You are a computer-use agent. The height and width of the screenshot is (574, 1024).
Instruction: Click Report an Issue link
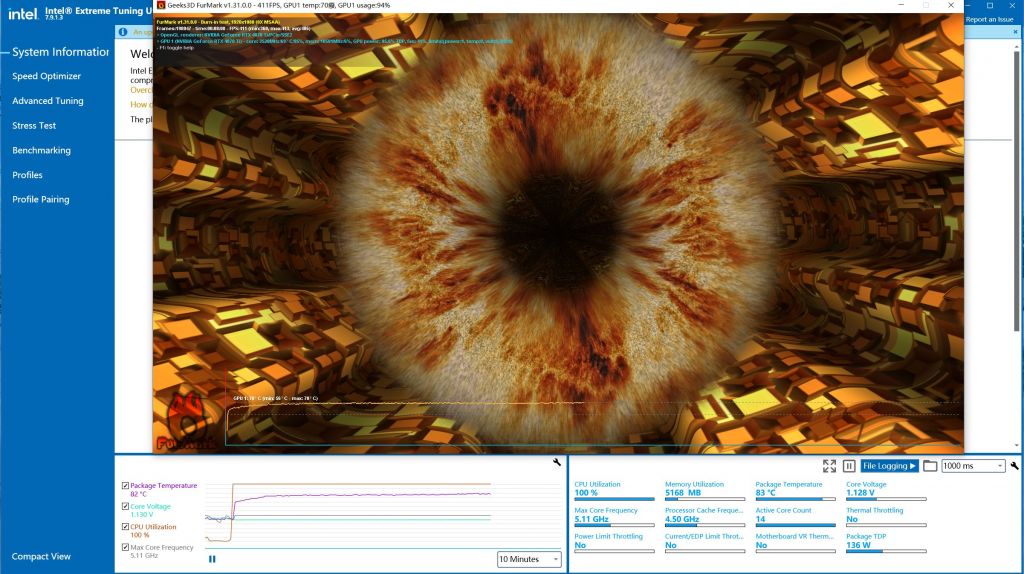[x=989, y=20]
